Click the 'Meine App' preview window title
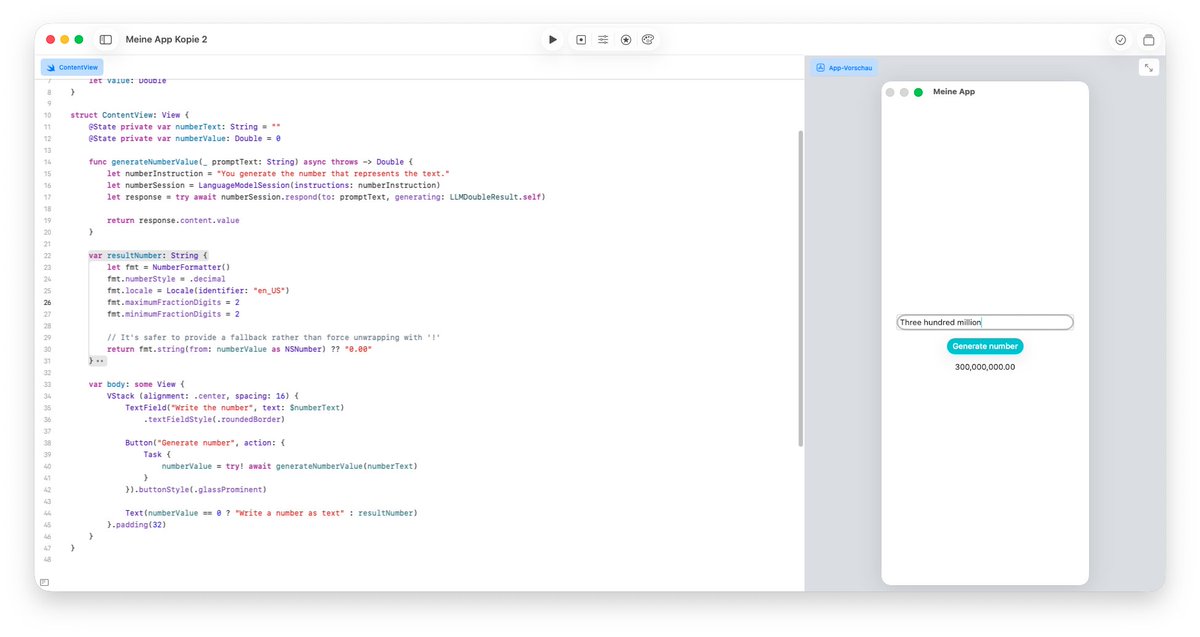This screenshot has width=1200, height=637. (954, 92)
